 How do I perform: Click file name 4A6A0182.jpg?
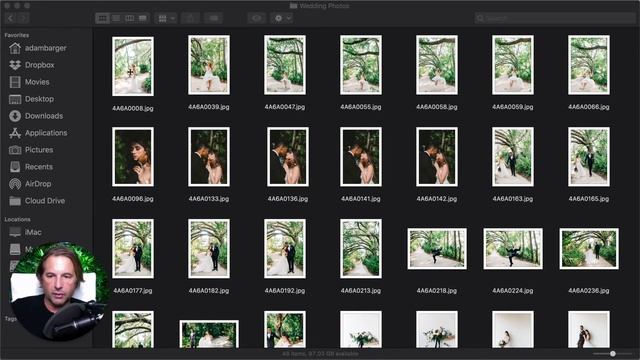click(209, 291)
